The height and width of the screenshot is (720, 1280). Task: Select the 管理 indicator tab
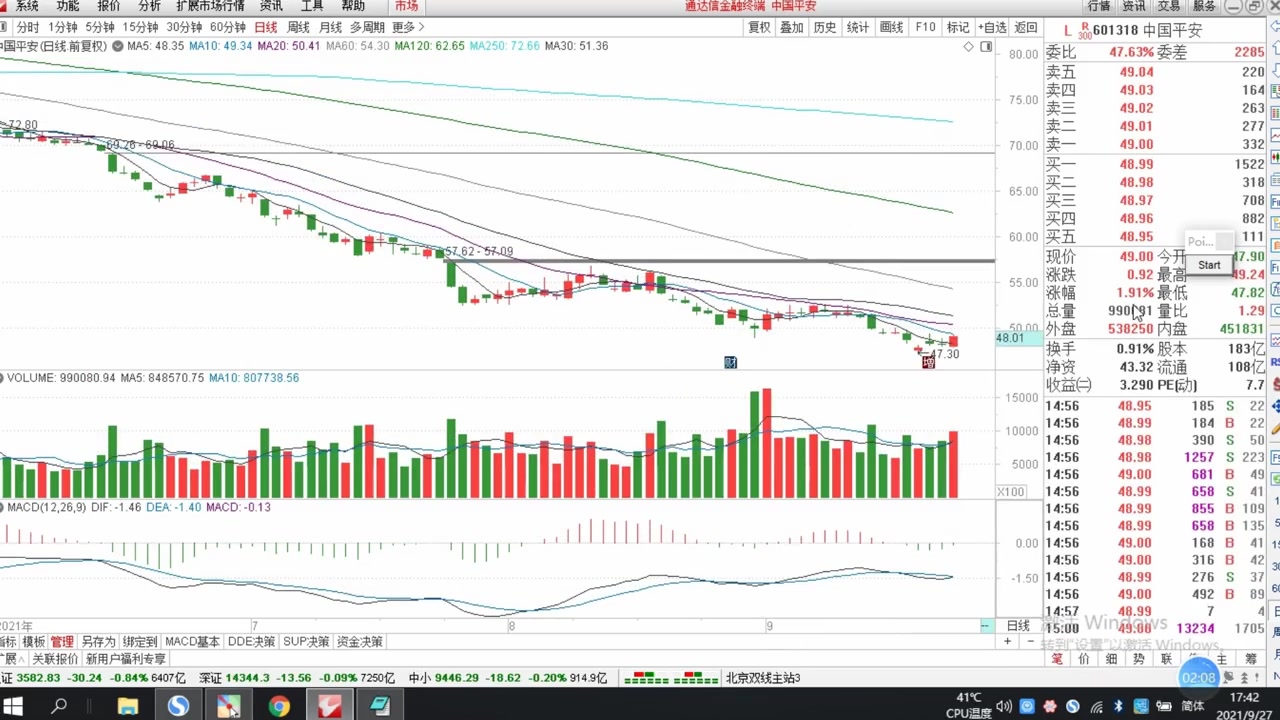(62, 641)
